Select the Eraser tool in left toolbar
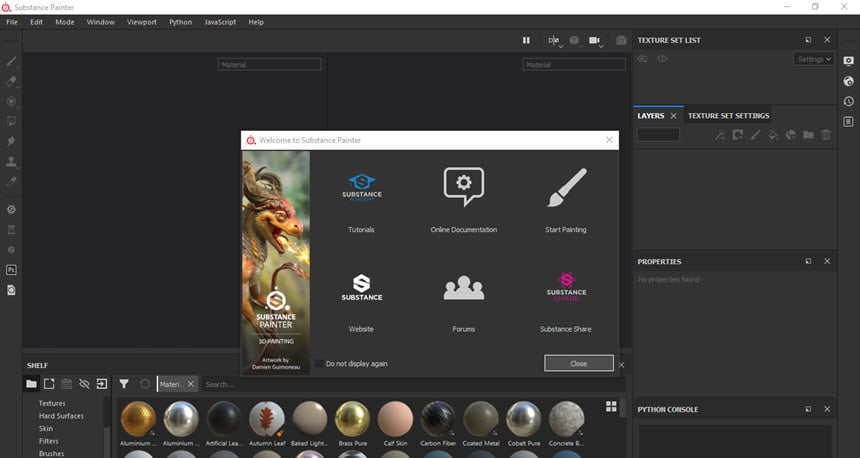This screenshot has width=860, height=458. [11, 81]
